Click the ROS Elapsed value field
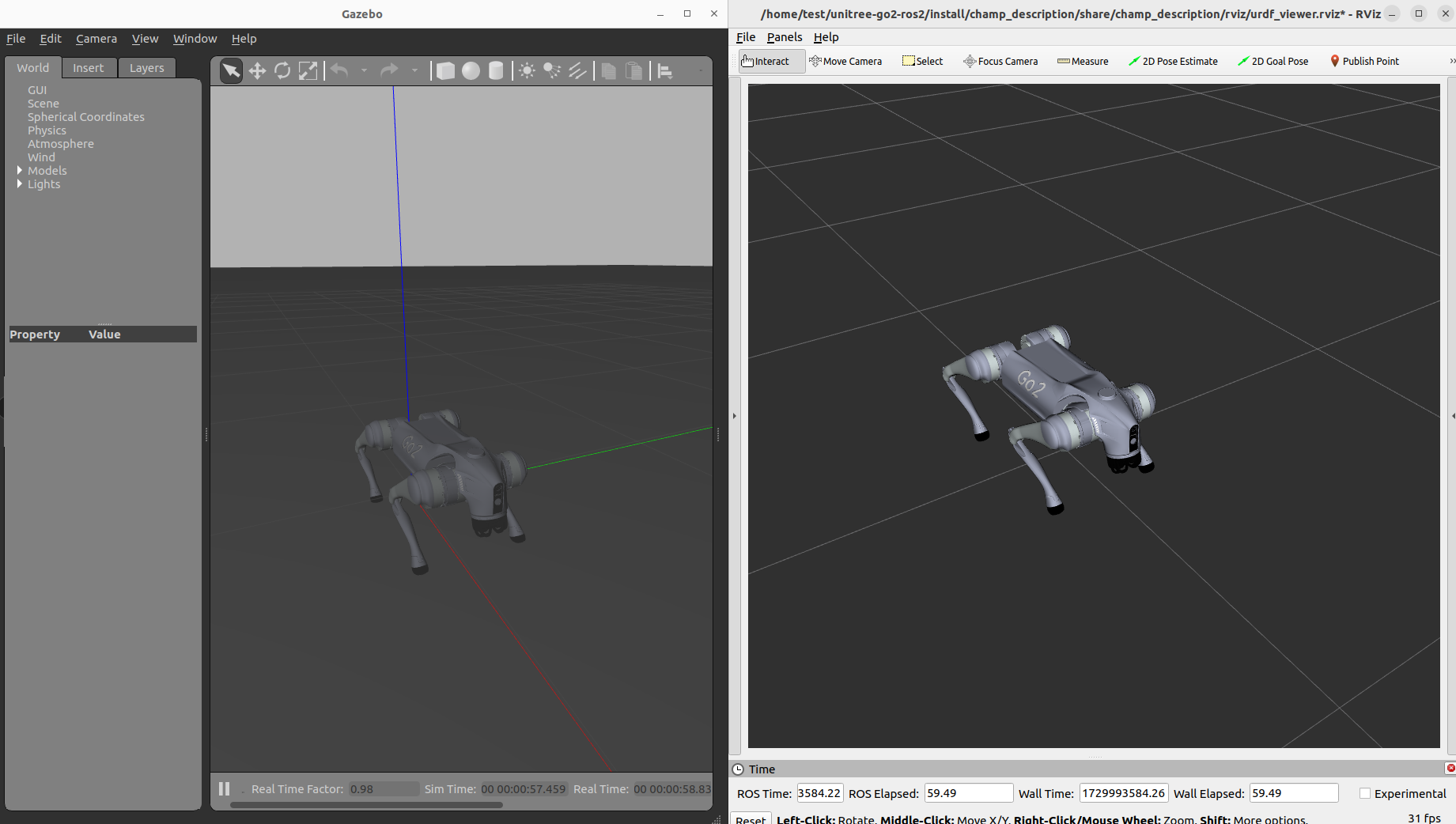The height and width of the screenshot is (824, 1456). click(x=968, y=793)
